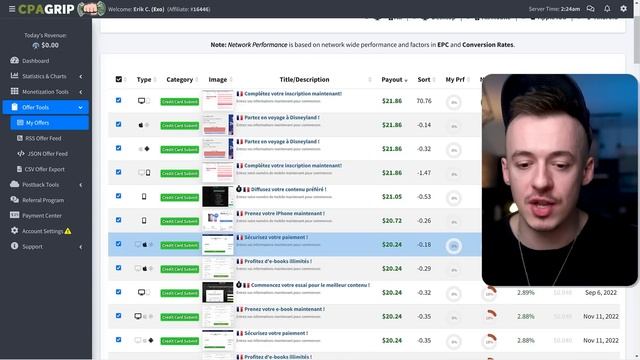The width and height of the screenshot is (640, 360).
Task: Collapse the Offer Tools submenu chevron
Action: 80,107
